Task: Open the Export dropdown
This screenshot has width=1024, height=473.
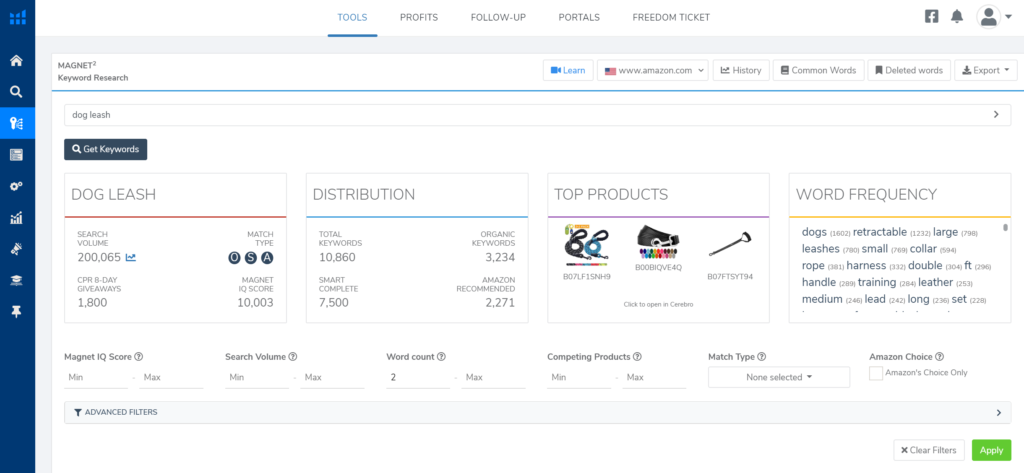Action: (x=985, y=71)
